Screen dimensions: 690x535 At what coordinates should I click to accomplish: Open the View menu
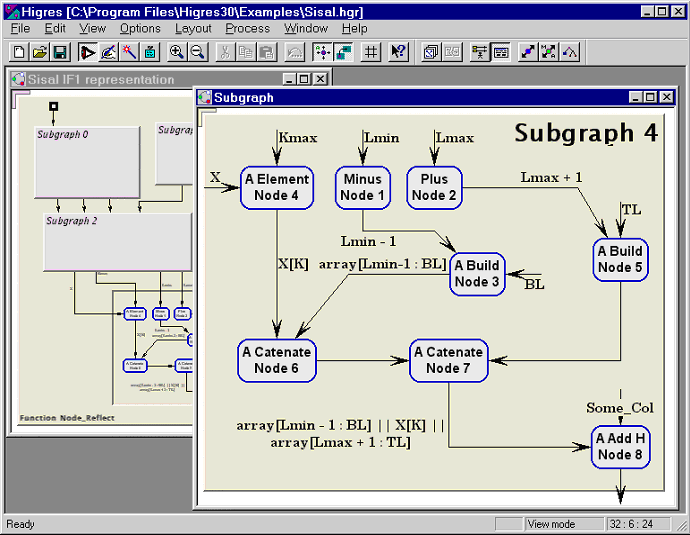[x=92, y=29]
